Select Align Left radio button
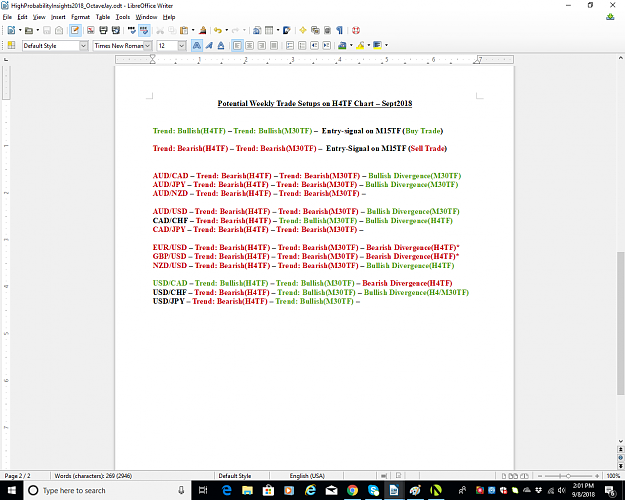 [x=237, y=45]
